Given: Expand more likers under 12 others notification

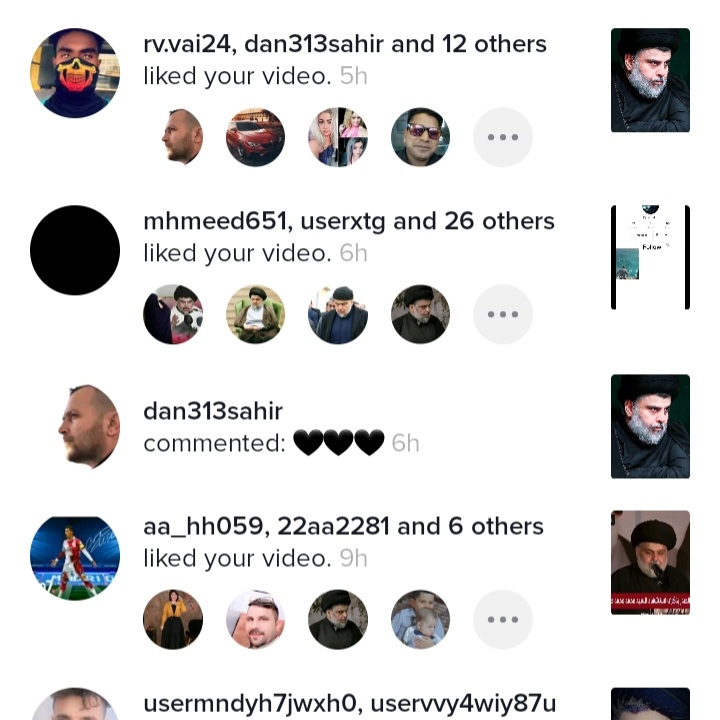Looking at the screenshot, I should click(x=503, y=137).
